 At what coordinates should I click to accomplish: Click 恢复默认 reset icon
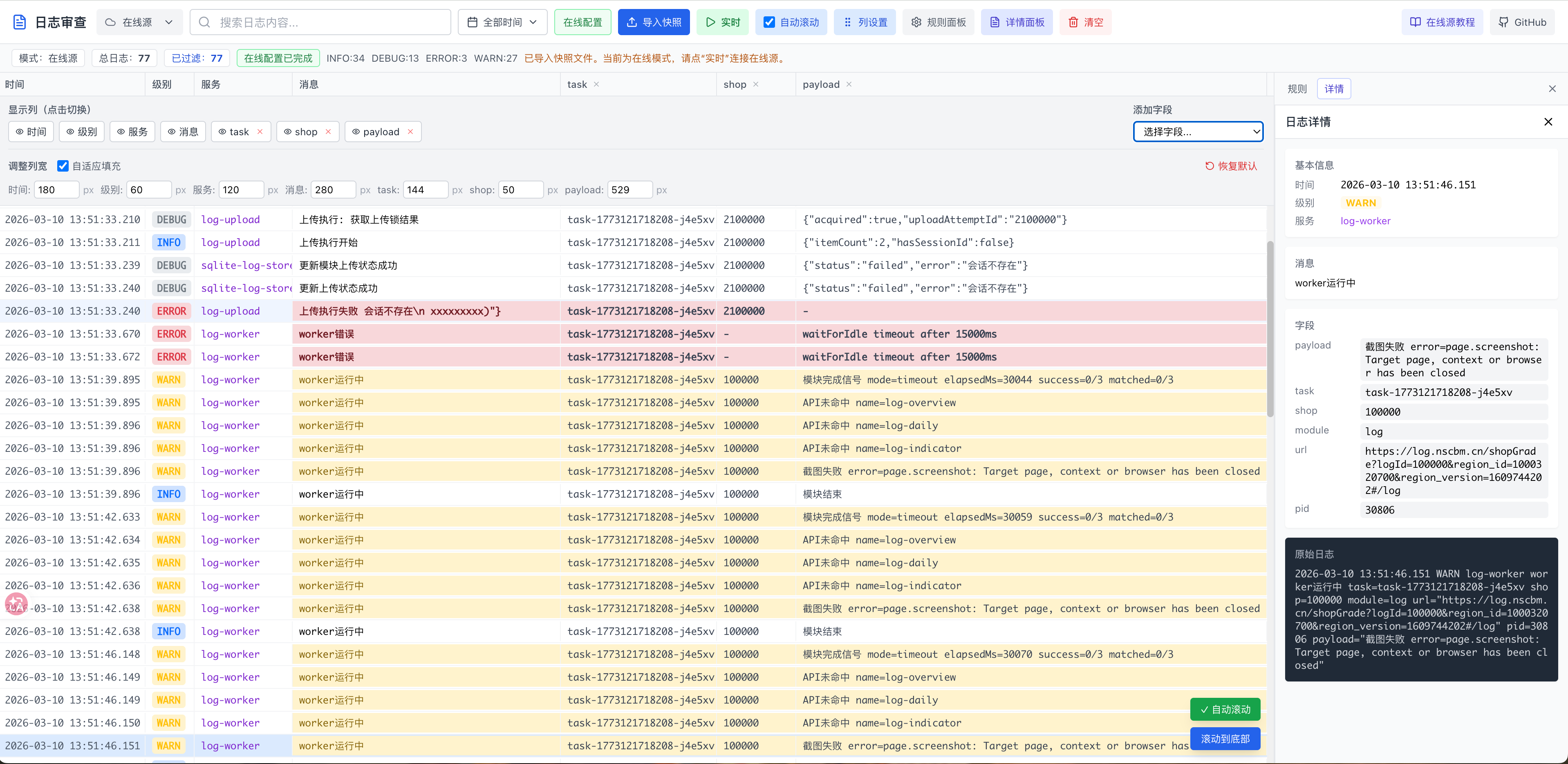coord(1210,166)
